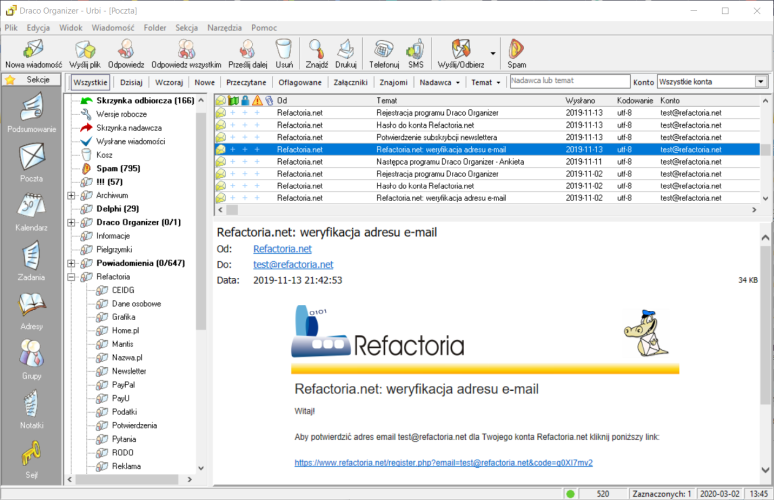Open Znajdź search tool
The height and width of the screenshot is (500, 774).
[x=316, y=54]
